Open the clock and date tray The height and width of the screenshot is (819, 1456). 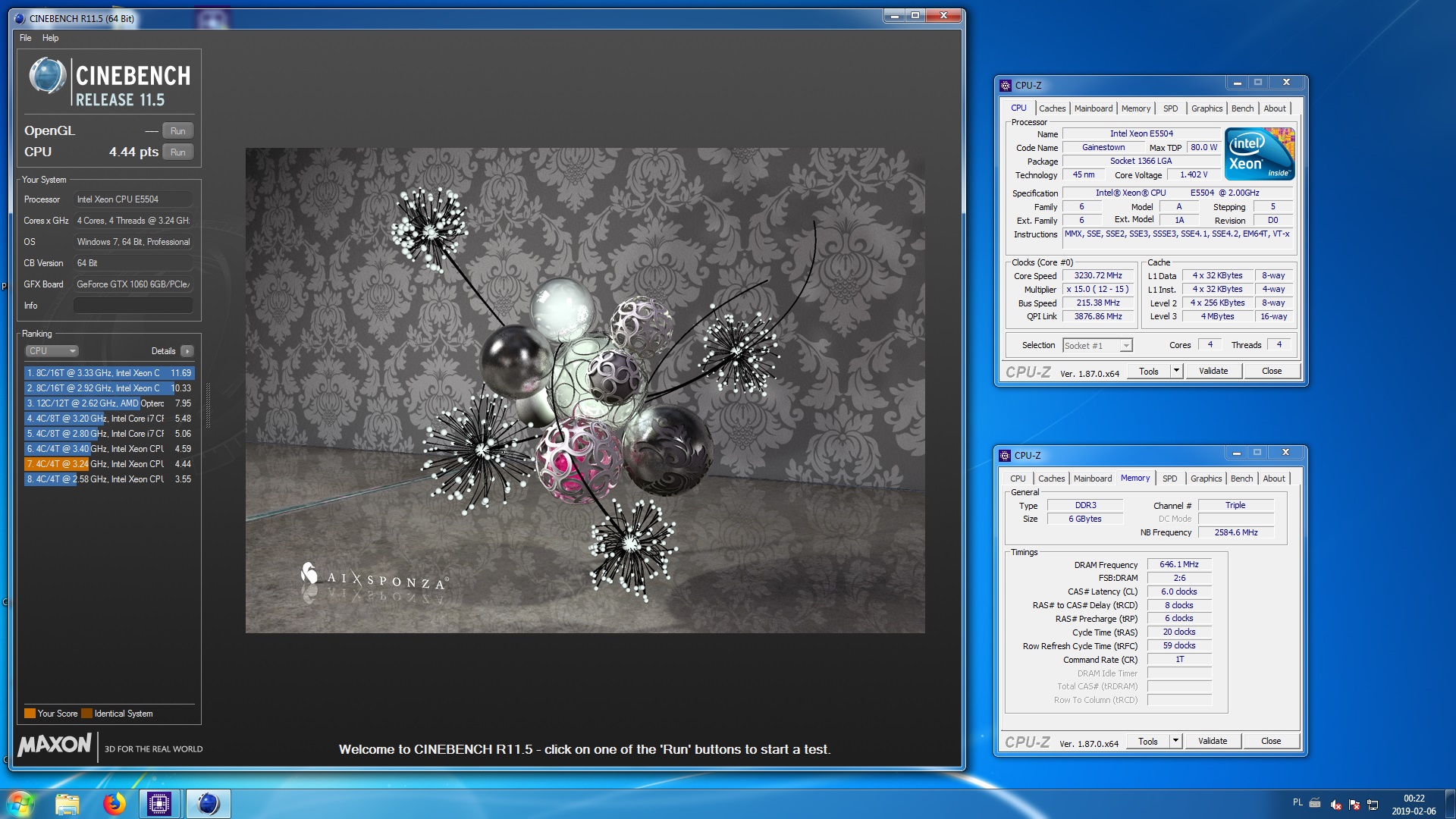click(x=1414, y=805)
